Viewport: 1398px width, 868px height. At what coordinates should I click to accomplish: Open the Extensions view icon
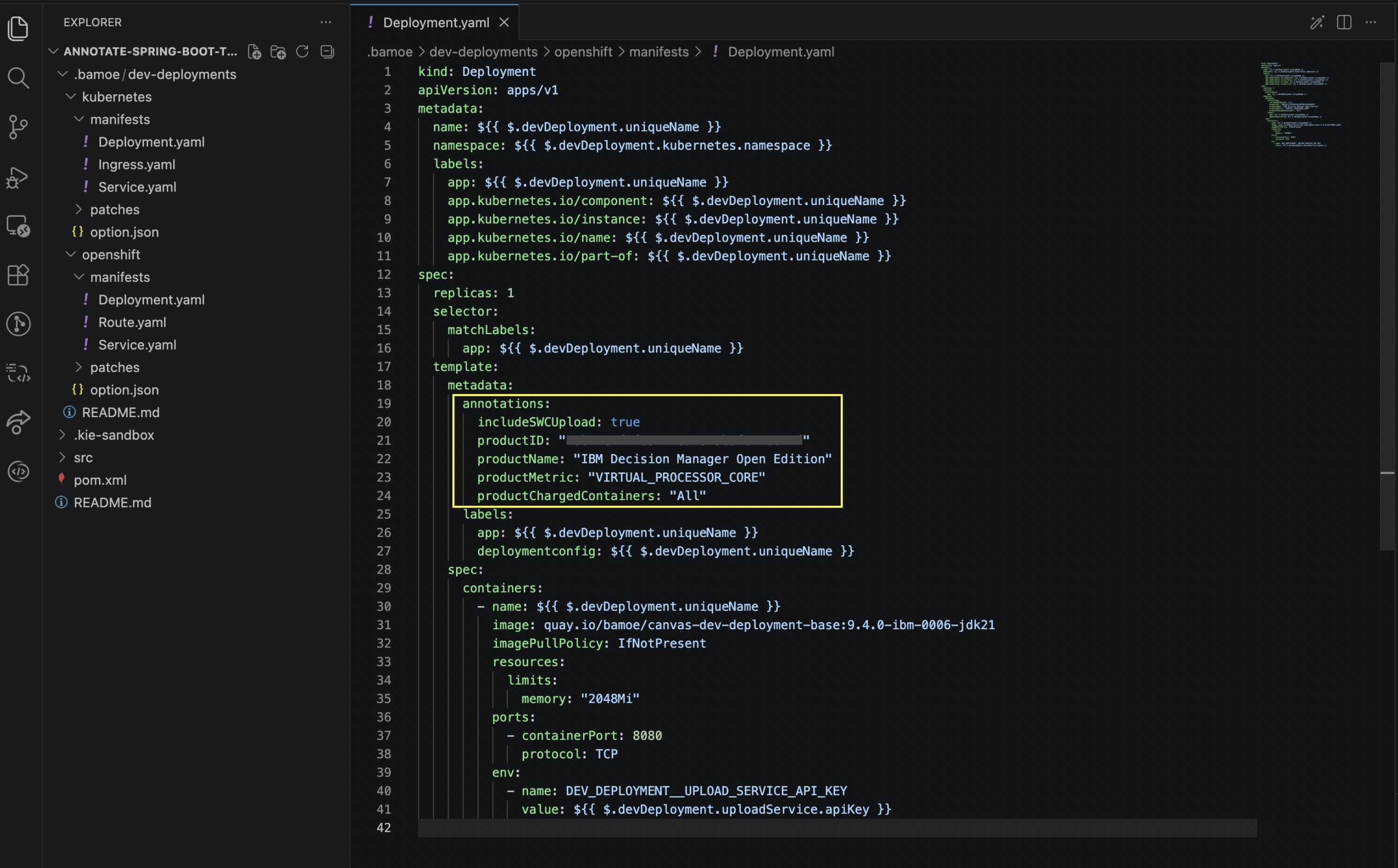(18, 275)
